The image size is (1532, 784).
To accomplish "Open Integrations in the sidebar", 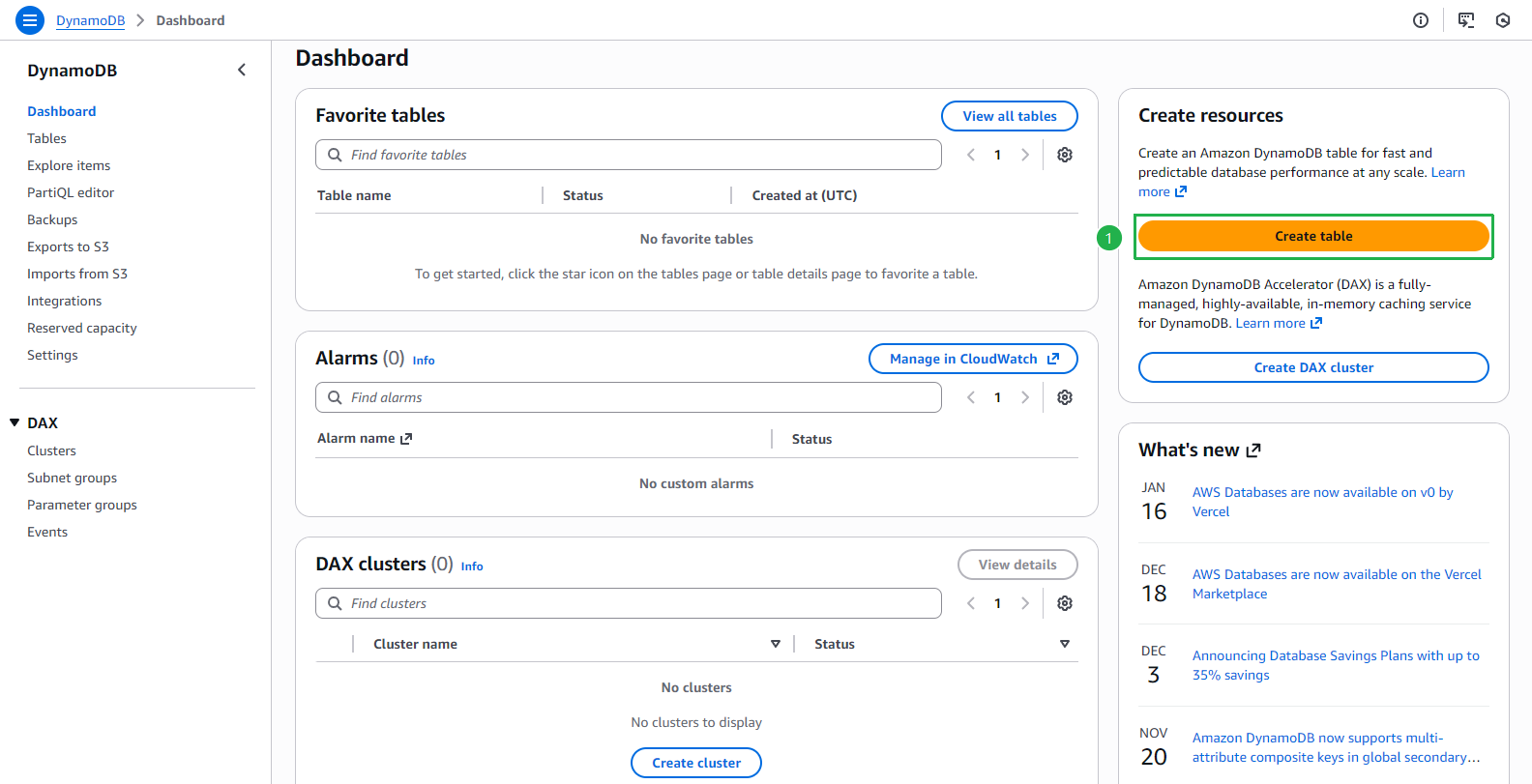I will (64, 301).
